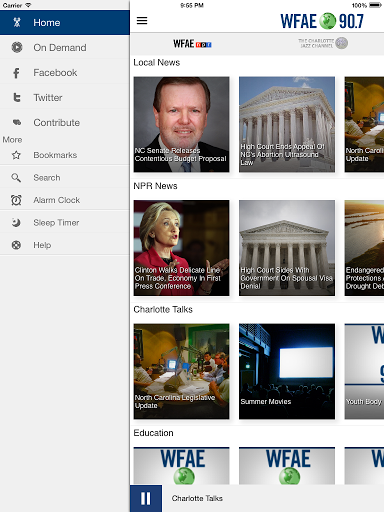Switch to Charlotte Jazz Channel tab

(x=323, y=43)
